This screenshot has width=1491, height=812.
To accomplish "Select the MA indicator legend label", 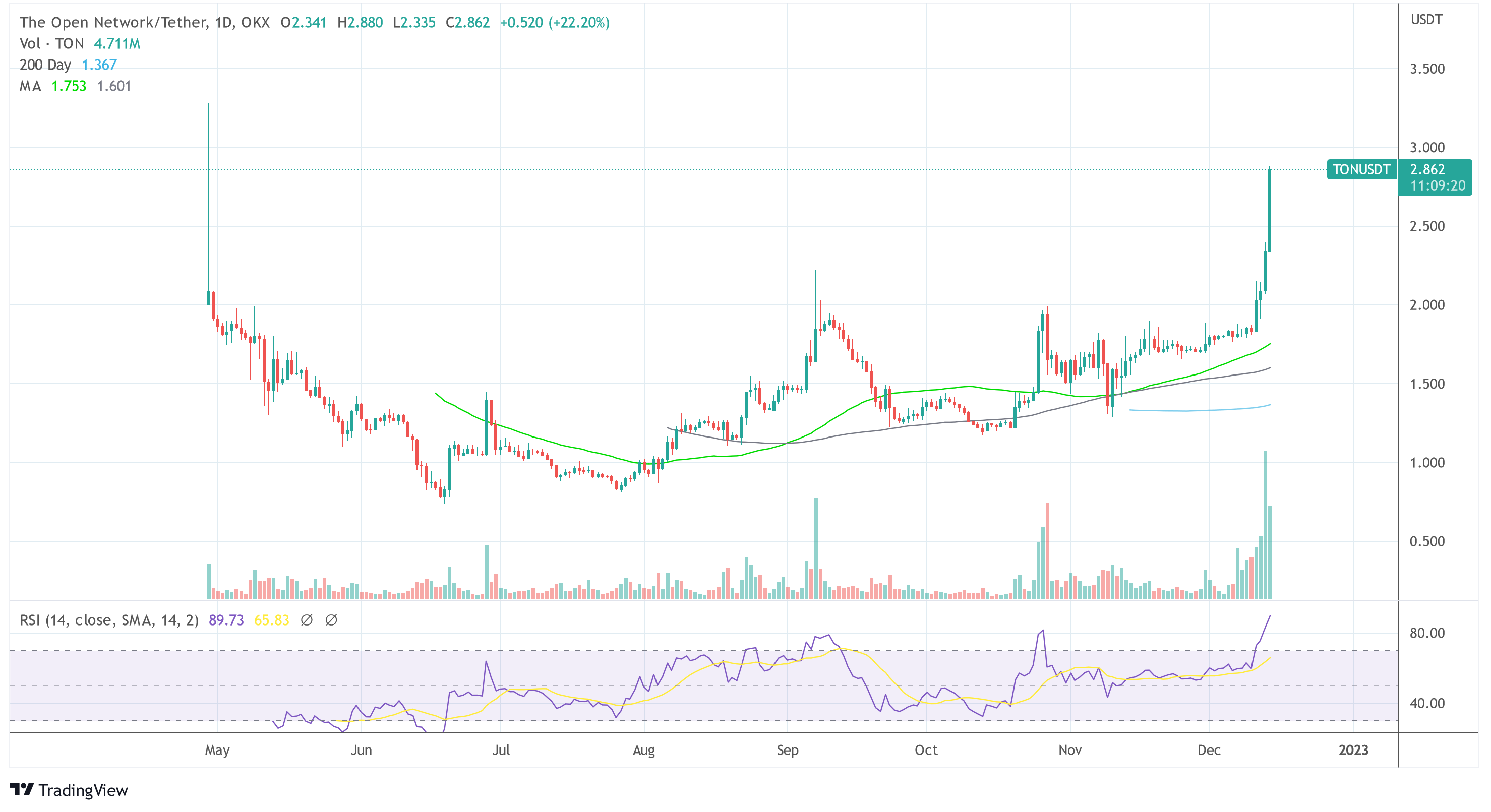I will click(30, 86).
